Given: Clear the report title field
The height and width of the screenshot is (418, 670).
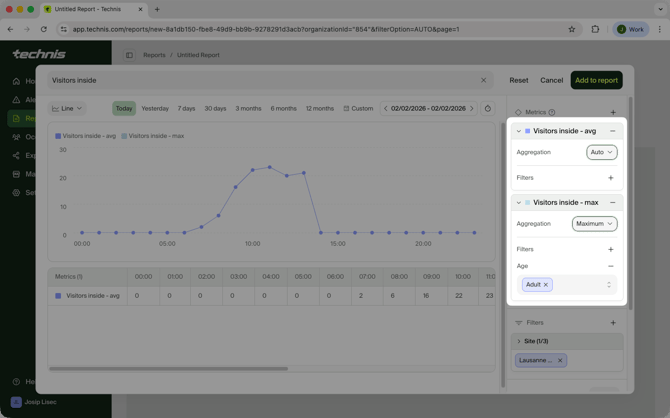Looking at the screenshot, I should tap(484, 80).
